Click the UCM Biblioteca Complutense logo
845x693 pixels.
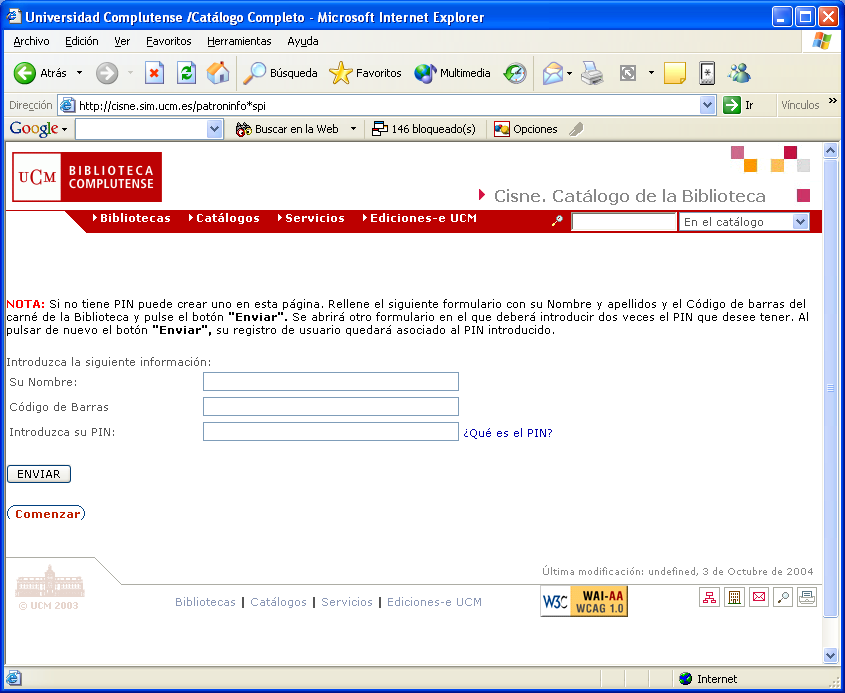tap(87, 177)
